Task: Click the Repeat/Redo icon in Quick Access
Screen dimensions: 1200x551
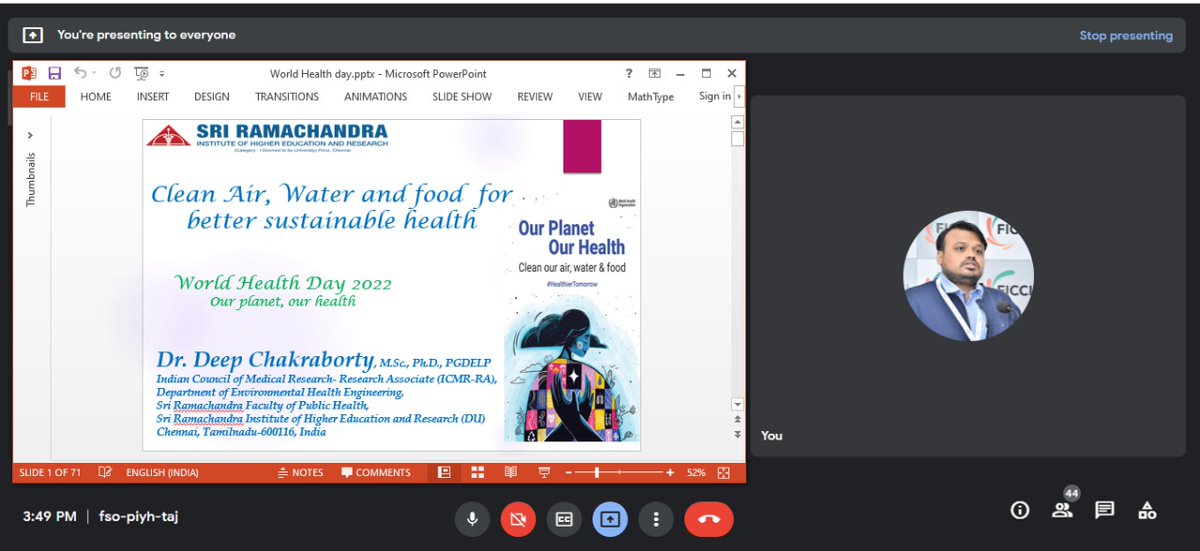Action: [x=115, y=73]
